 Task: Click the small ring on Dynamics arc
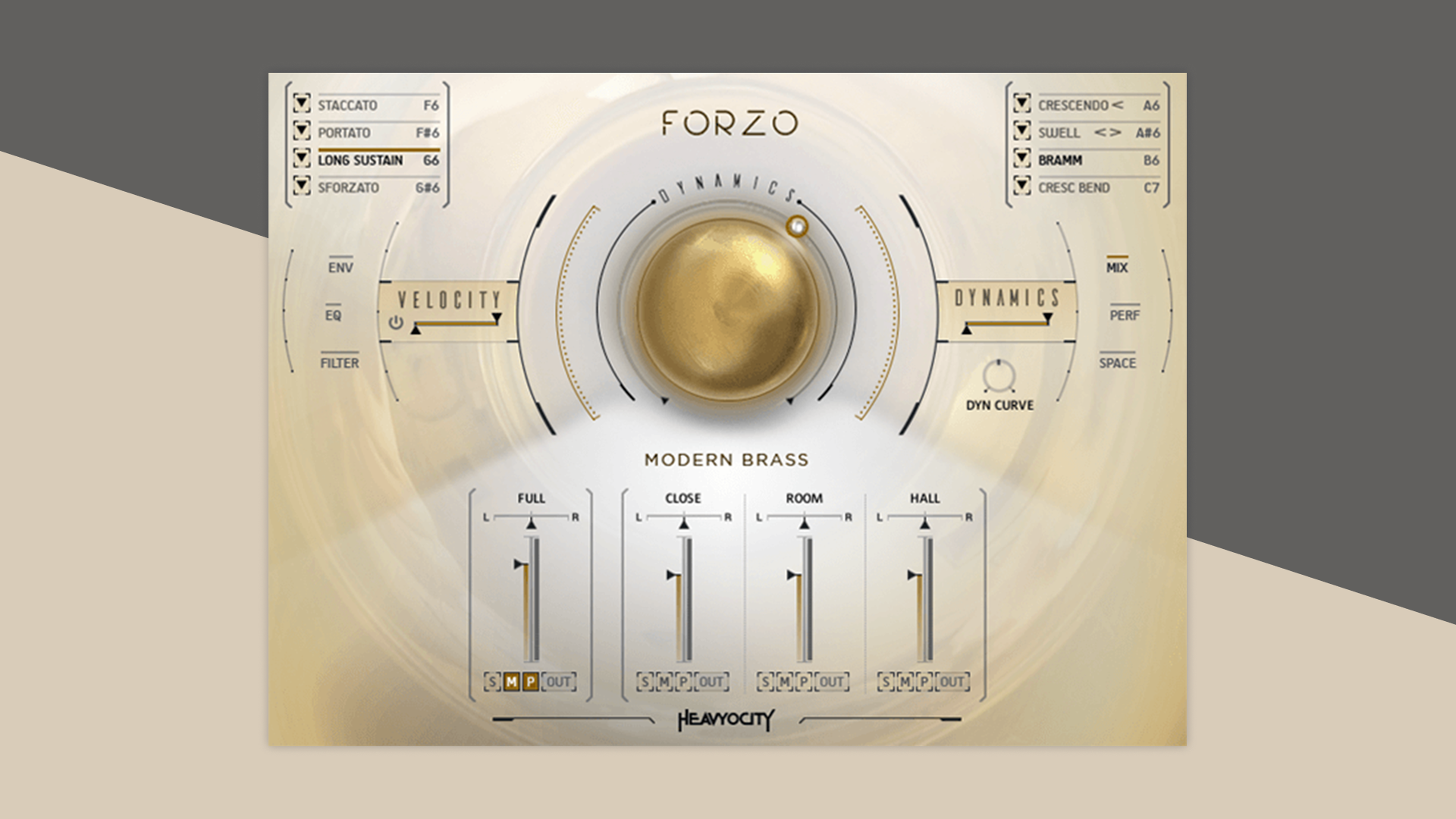[x=797, y=226]
